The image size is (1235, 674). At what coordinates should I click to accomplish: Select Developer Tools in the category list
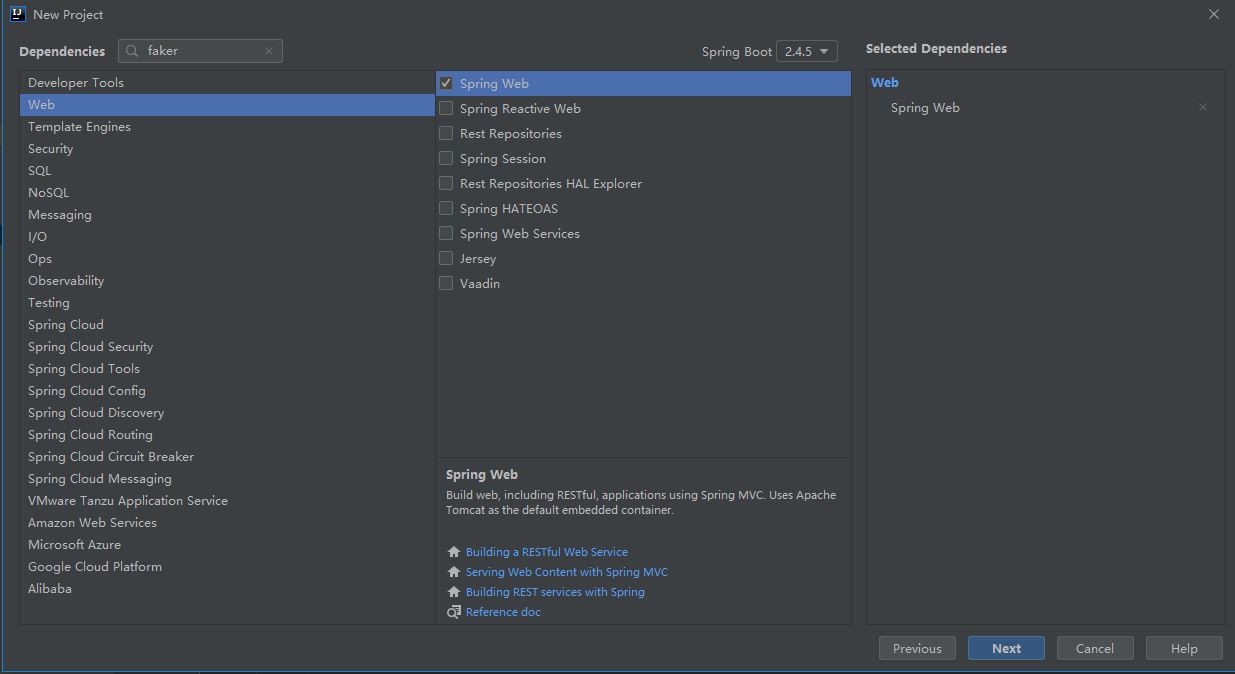(76, 83)
